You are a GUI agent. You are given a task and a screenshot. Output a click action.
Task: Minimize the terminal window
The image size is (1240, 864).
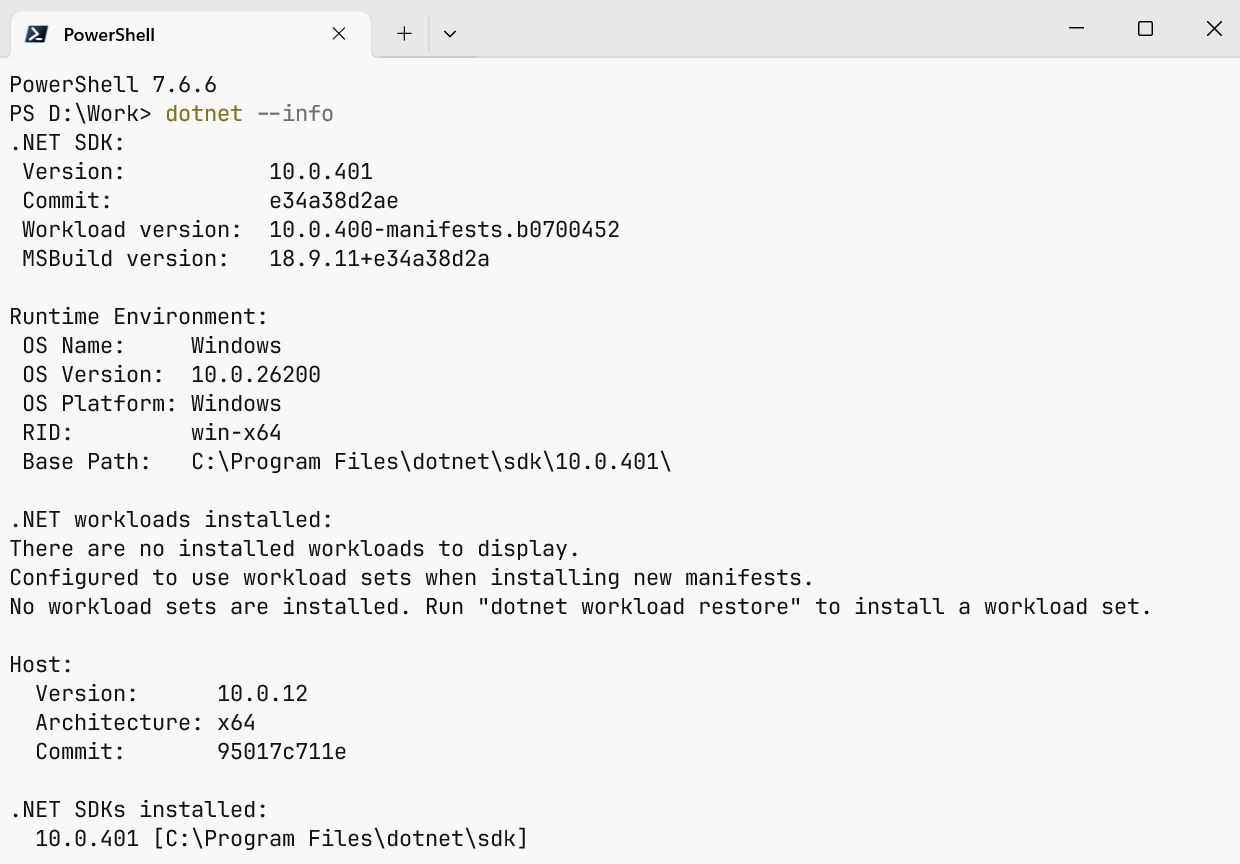1077,29
